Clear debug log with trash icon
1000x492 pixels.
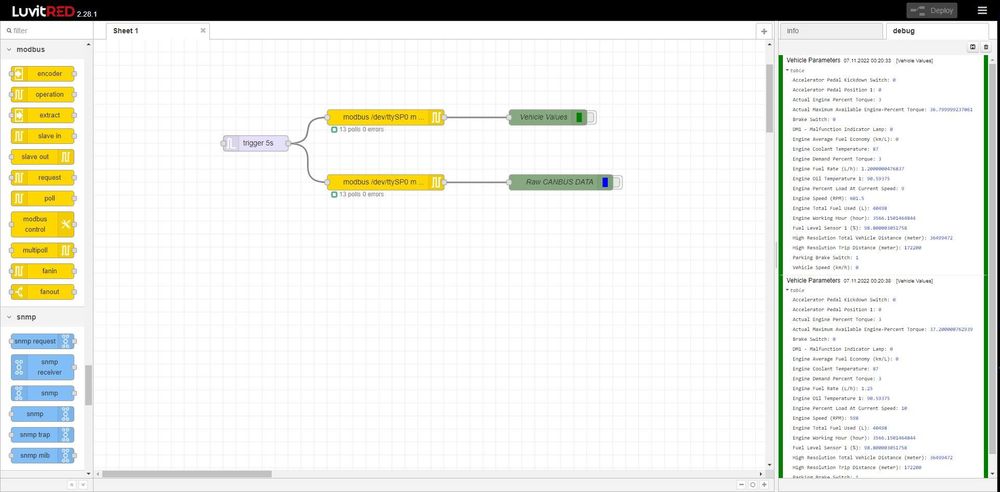984,47
